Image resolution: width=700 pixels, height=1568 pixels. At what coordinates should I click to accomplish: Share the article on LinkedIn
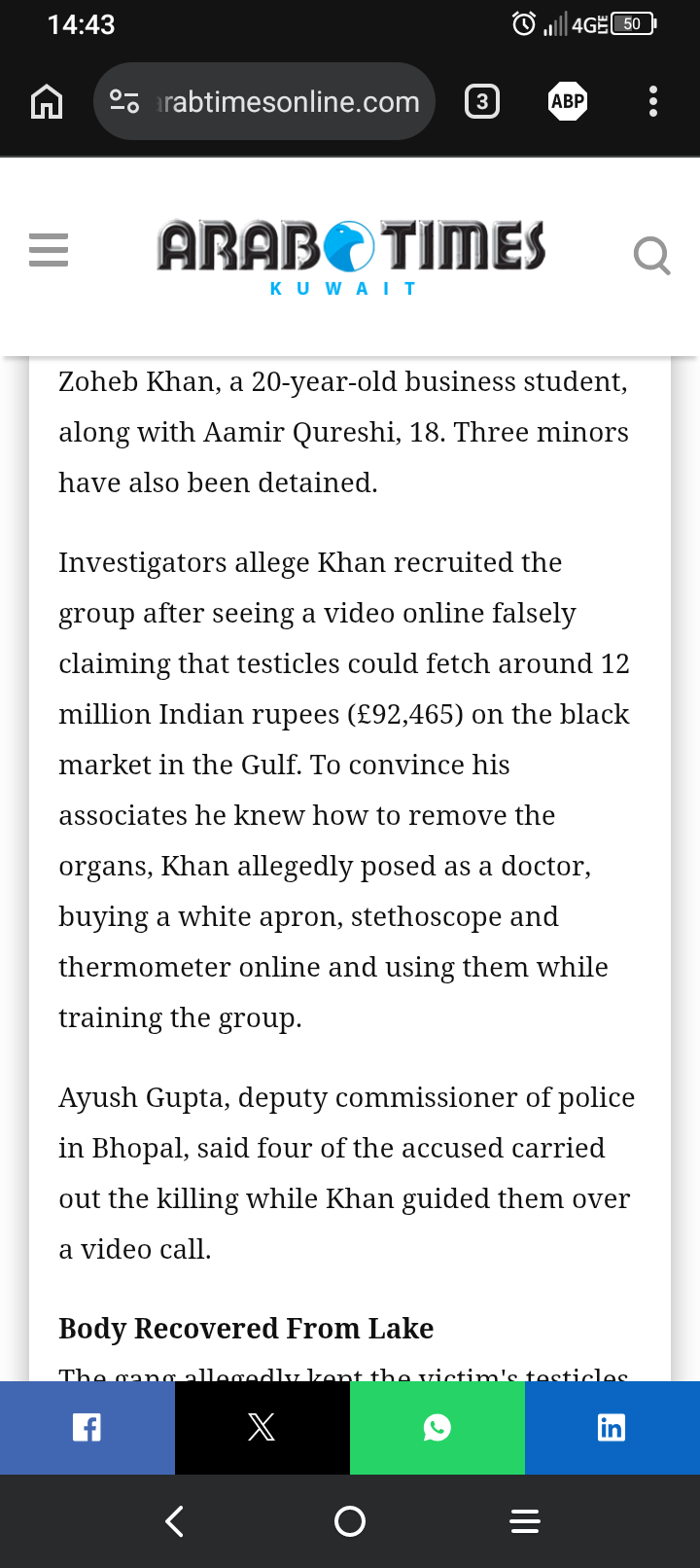612,1428
